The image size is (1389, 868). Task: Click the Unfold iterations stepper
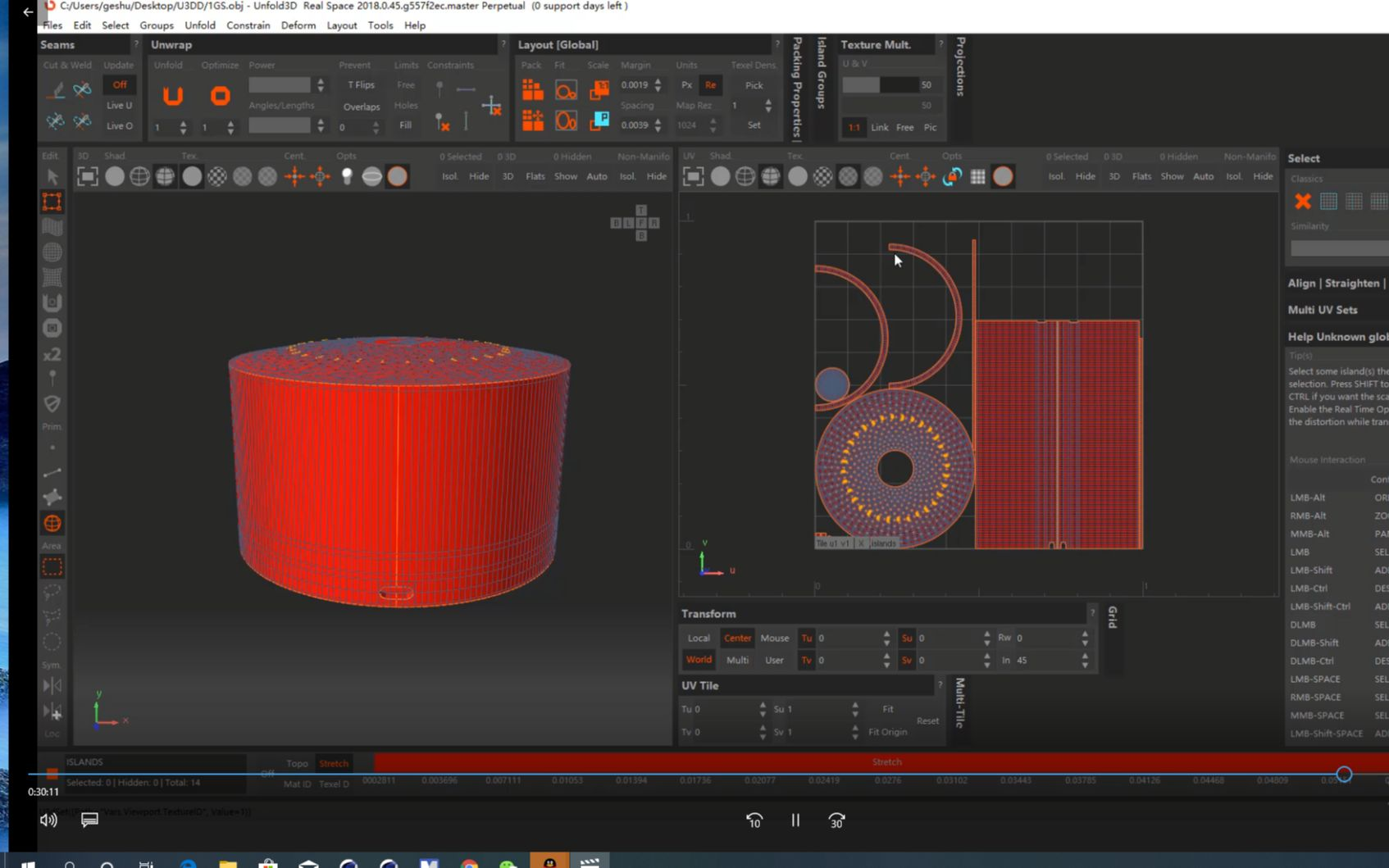[x=183, y=127]
